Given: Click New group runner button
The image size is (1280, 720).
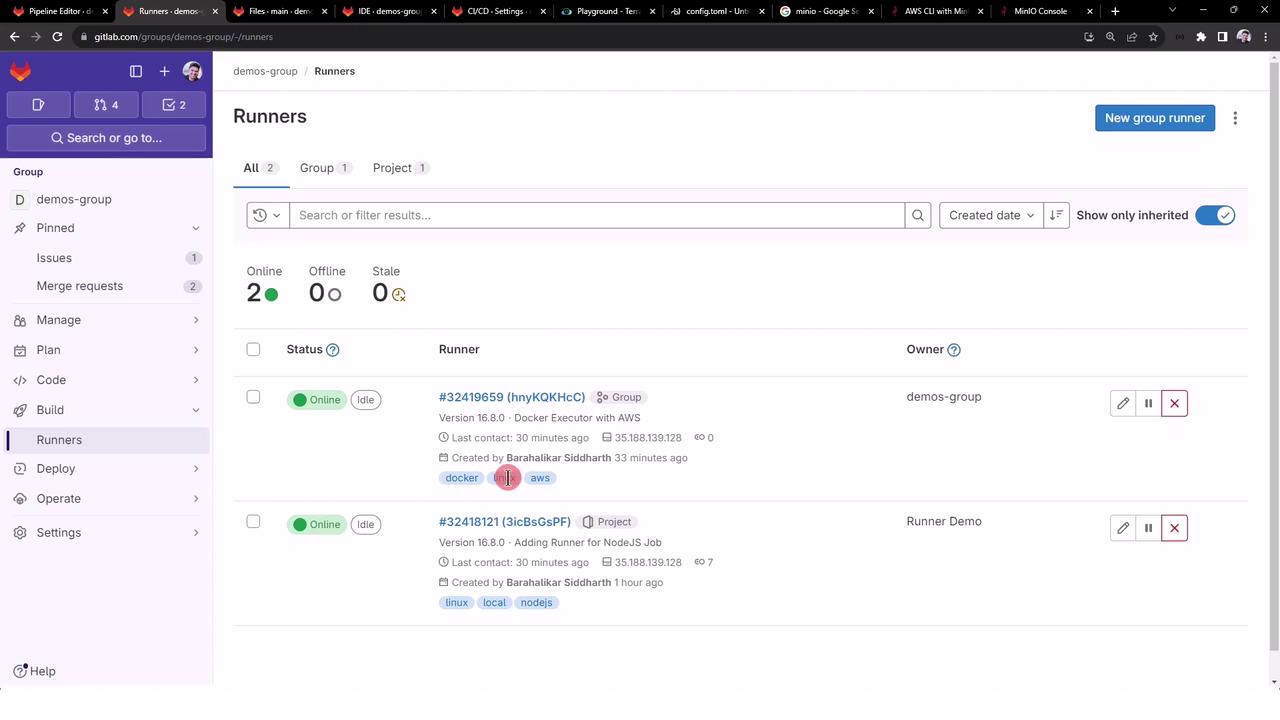Looking at the screenshot, I should pos(1155,118).
